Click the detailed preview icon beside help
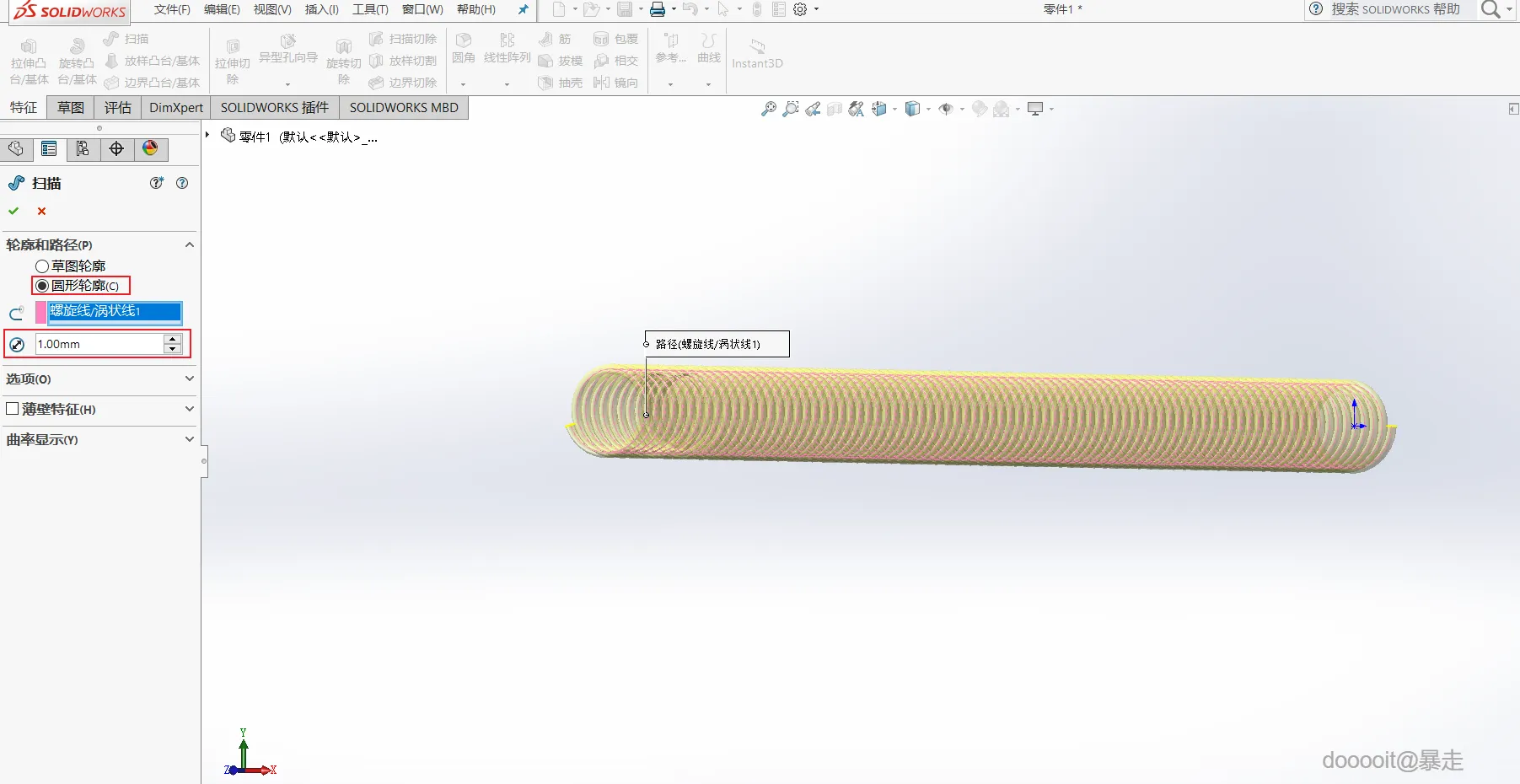Screen dimensions: 1520x784 pos(157,183)
